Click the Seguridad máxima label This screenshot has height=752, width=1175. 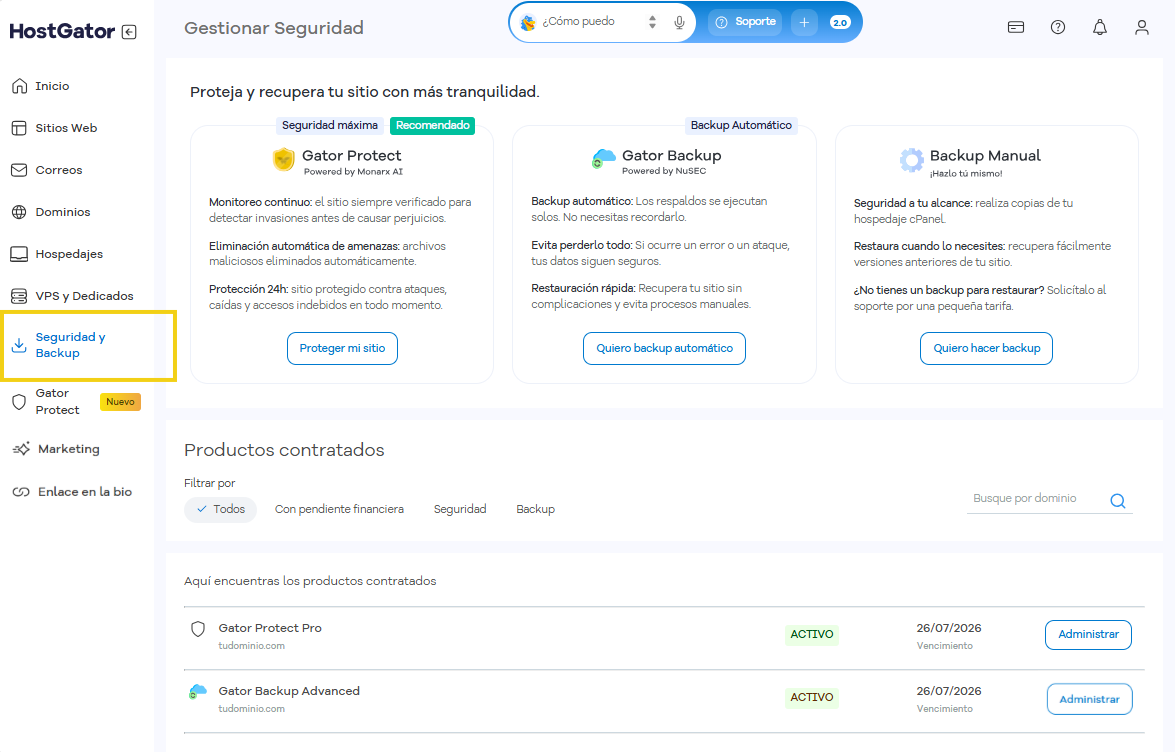[330, 125]
